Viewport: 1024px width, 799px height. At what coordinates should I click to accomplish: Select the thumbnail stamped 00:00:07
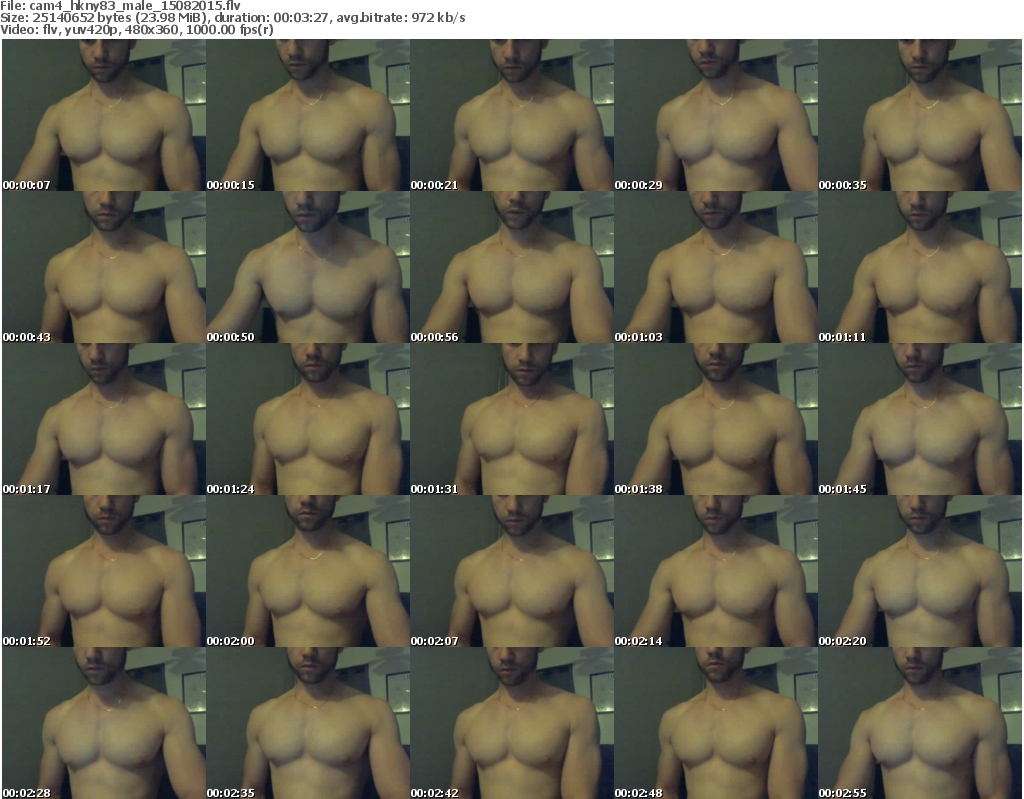pyautogui.click(x=104, y=115)
